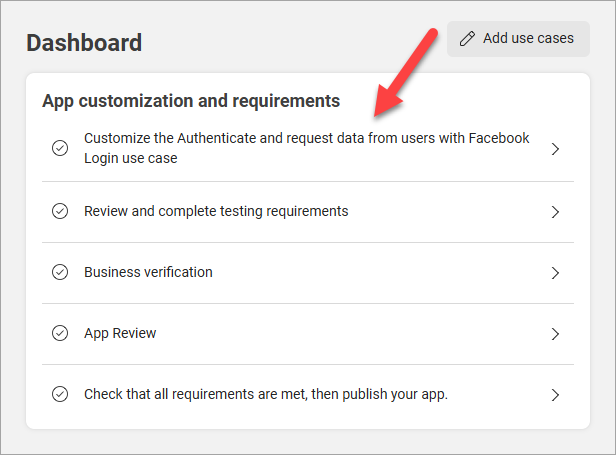Open Customize the Authenticate and request data item
The height and width of the screenshot is (455, 616).
308,148
